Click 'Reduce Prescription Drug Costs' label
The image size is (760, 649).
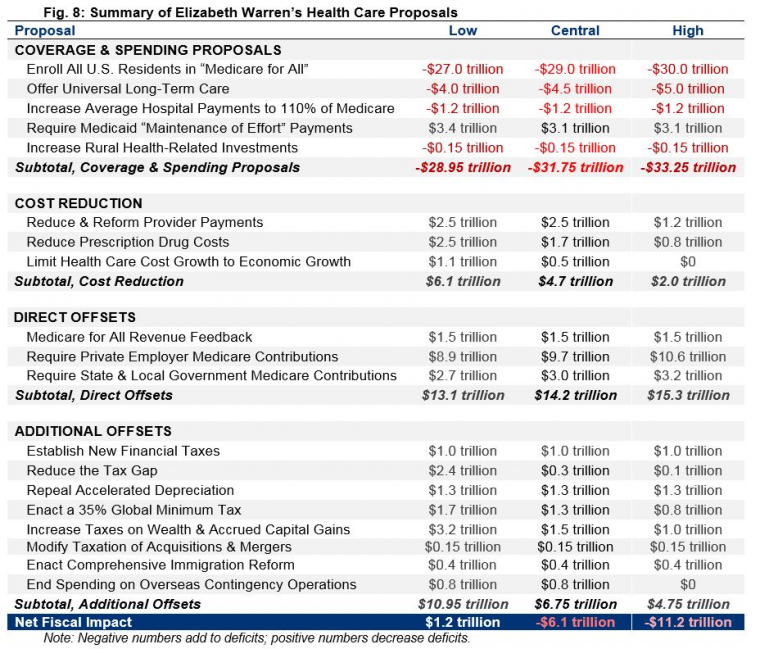pos(128,242)
